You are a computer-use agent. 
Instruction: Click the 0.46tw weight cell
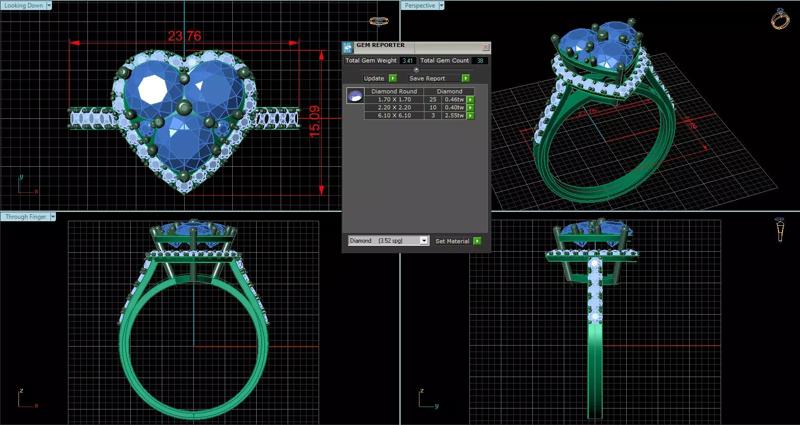click(453, 100)
